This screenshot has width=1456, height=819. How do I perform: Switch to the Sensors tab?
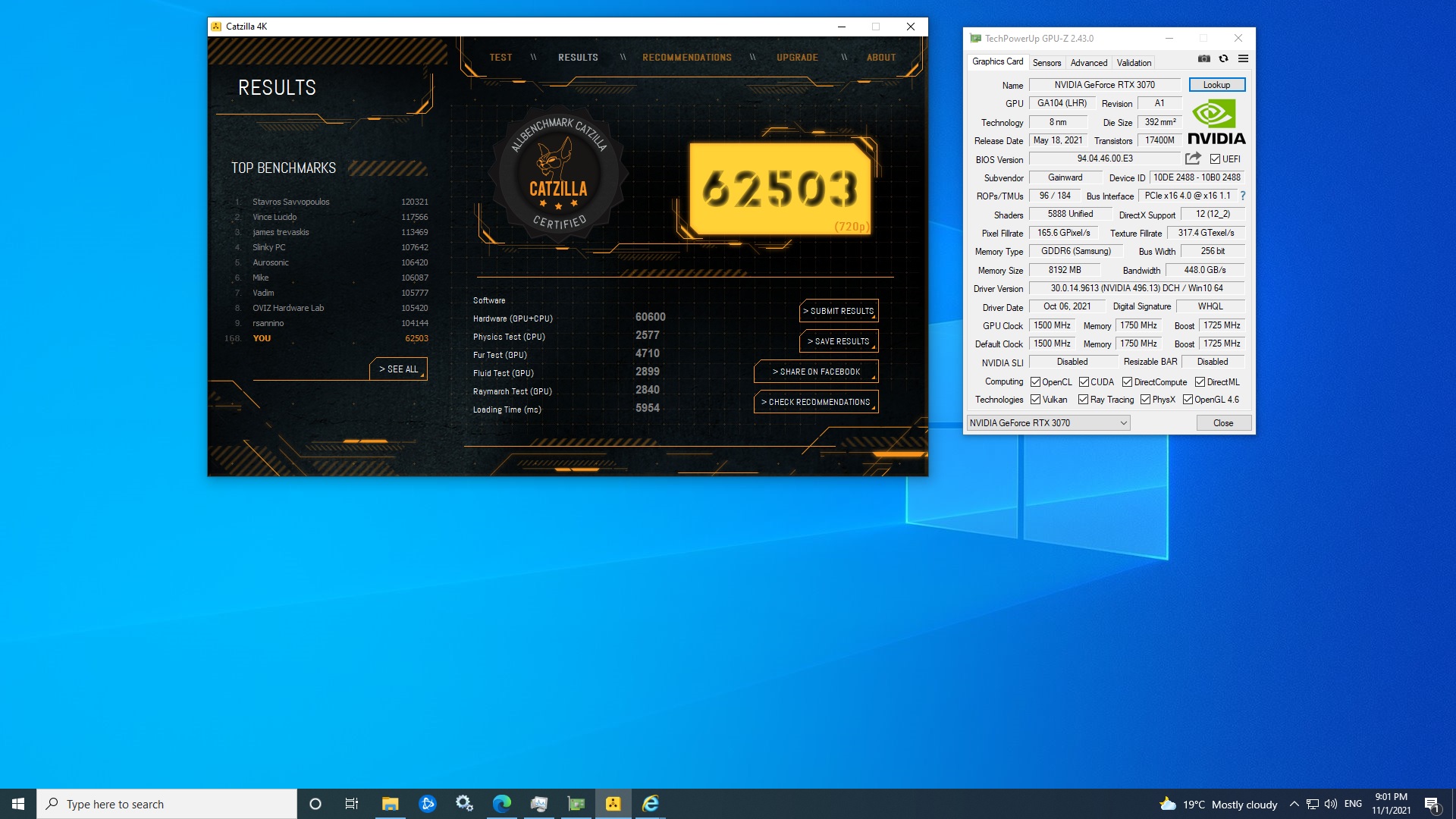1046,63
